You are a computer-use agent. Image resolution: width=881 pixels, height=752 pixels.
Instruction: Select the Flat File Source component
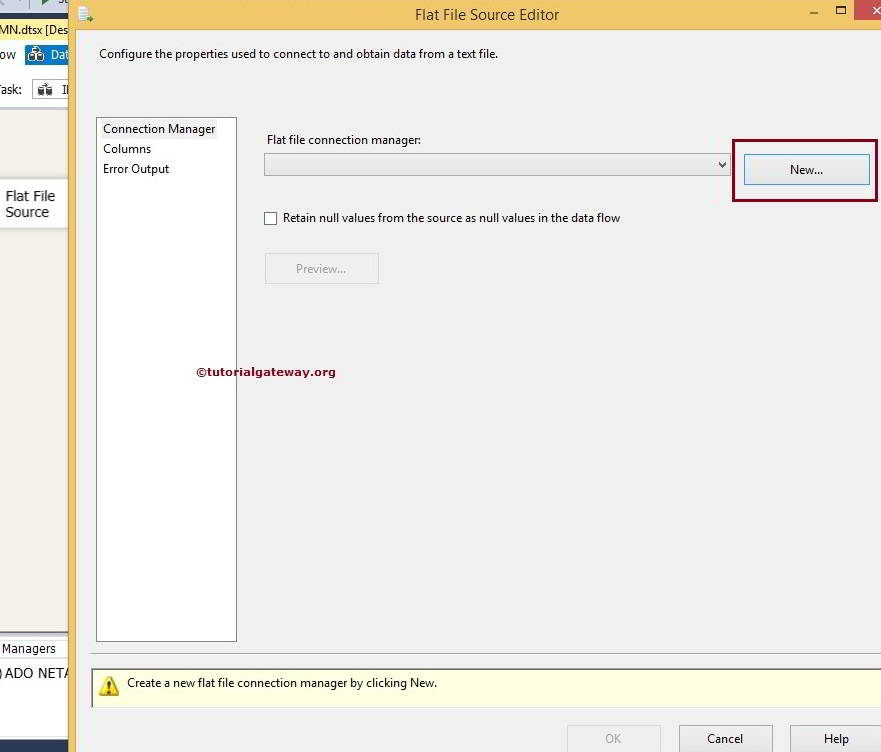coord(31,203)
